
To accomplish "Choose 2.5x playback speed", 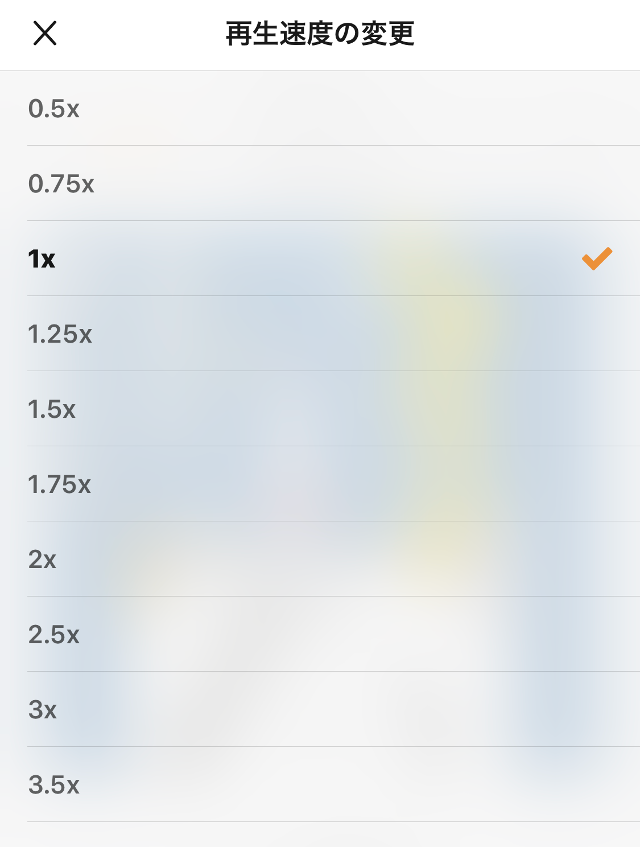I will [x=54, y=634].
